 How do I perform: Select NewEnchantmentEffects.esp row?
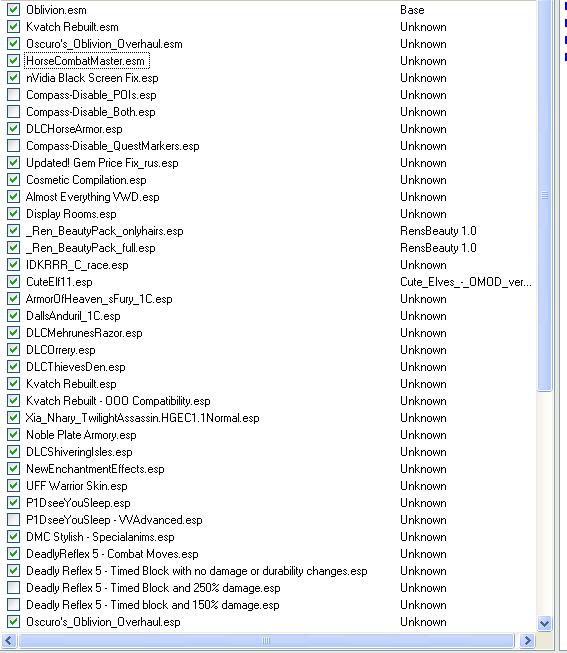pos(95,469)
